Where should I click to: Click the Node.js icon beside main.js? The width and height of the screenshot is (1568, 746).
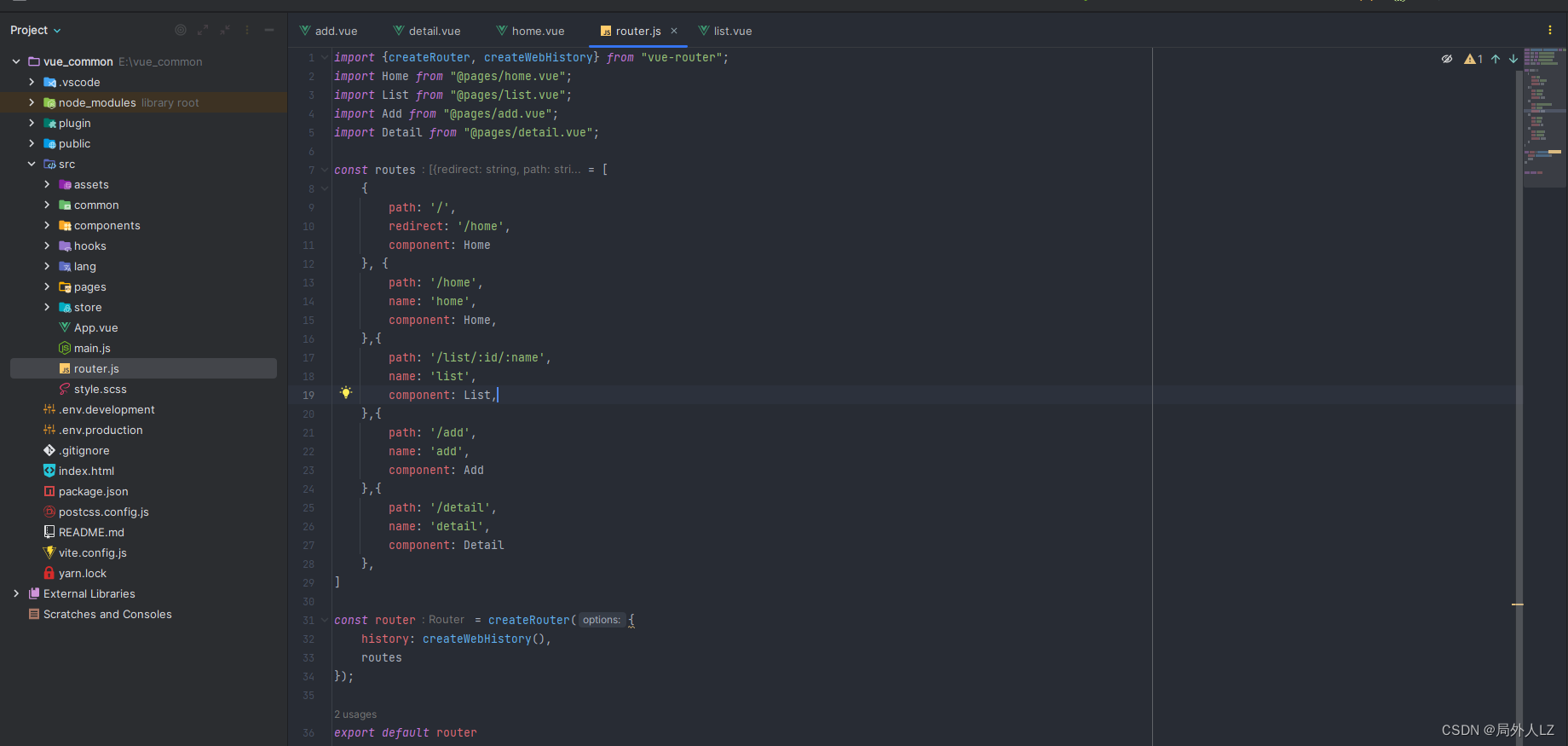pyautogui.click(x=65, y=348)
